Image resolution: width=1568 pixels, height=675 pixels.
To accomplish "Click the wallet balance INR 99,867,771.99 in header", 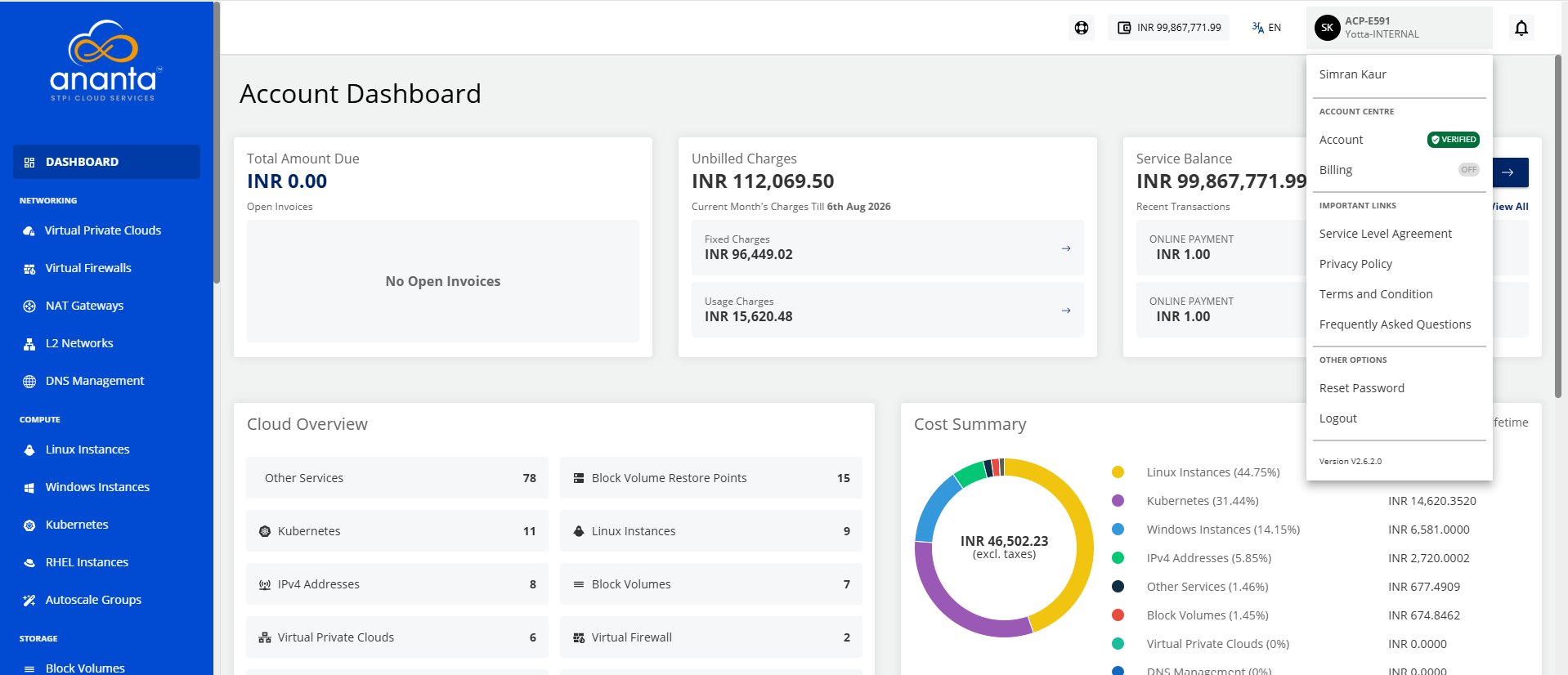I will point(1169,28).
